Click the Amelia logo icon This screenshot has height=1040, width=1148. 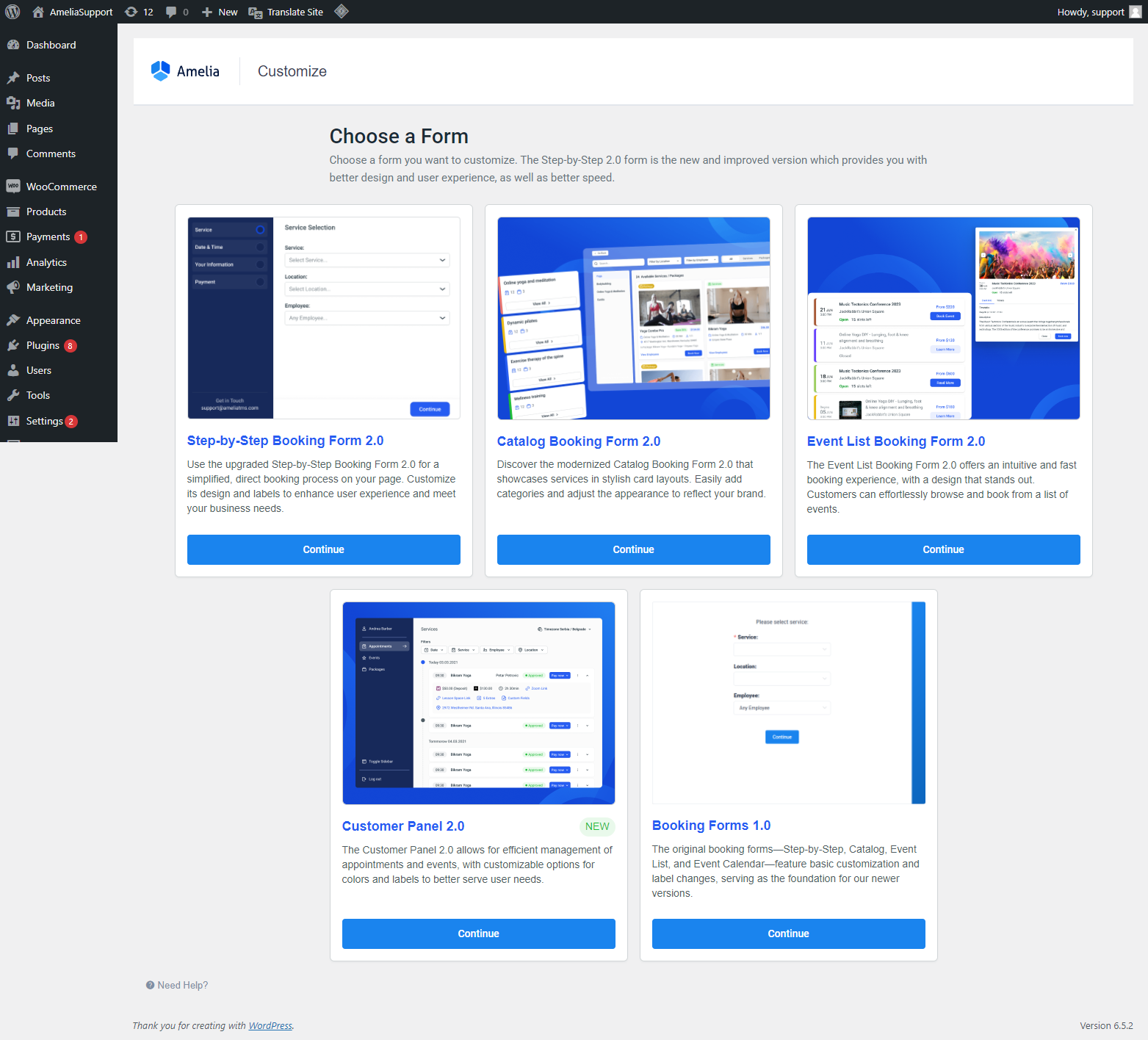click(160, 71)
